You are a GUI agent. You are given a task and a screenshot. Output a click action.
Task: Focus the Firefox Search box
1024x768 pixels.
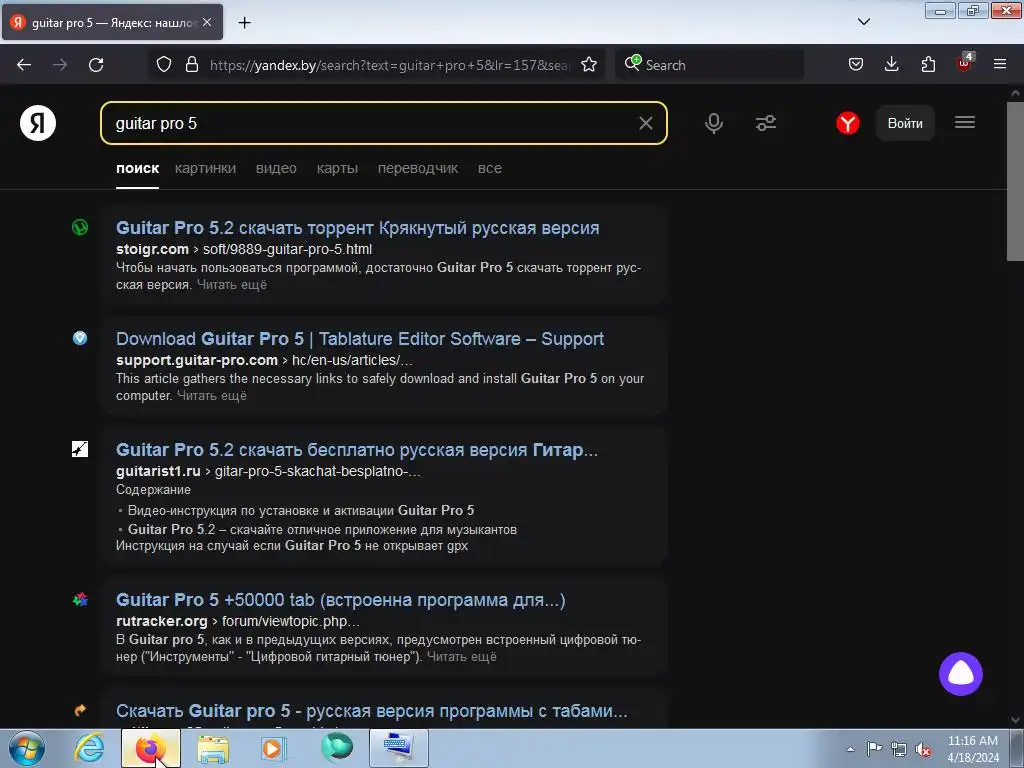pyautogui.click(x=709, y=65)
